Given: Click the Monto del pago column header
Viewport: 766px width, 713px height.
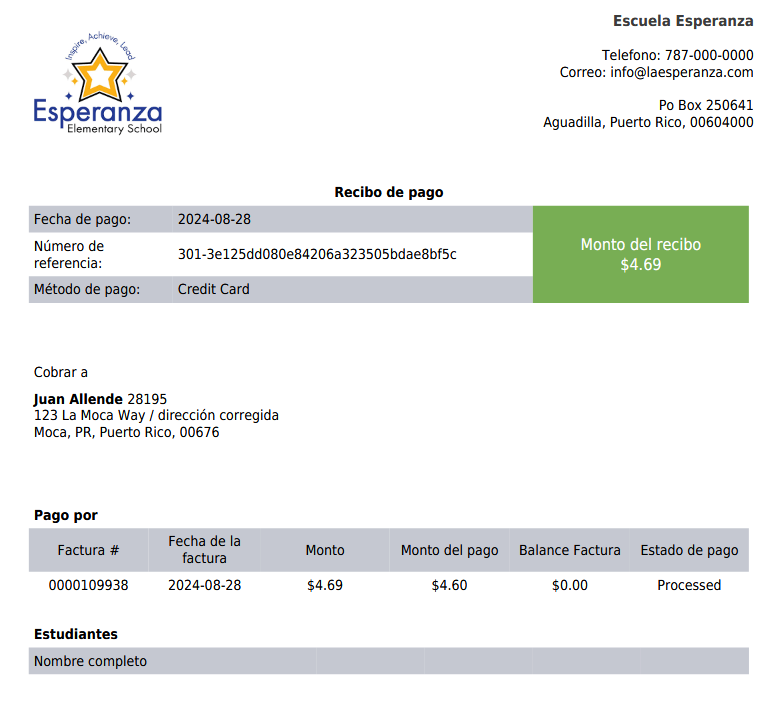Looking at the screenshot, I should pyautogui.click(x=449, y=550).
